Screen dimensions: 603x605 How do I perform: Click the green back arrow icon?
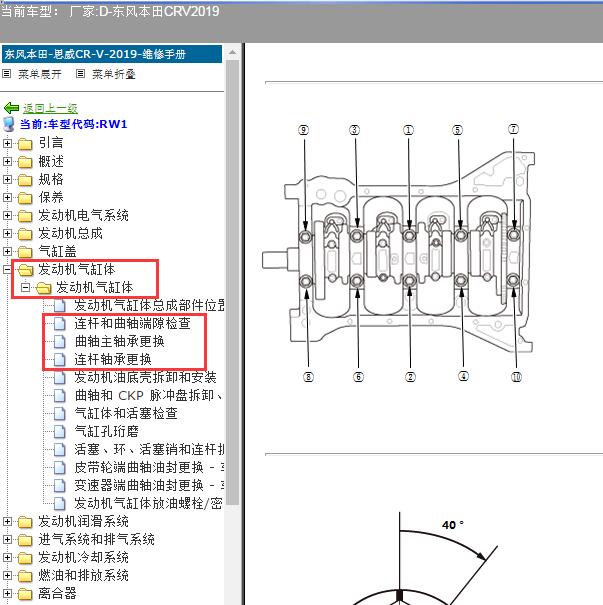(x=11, y=108)
